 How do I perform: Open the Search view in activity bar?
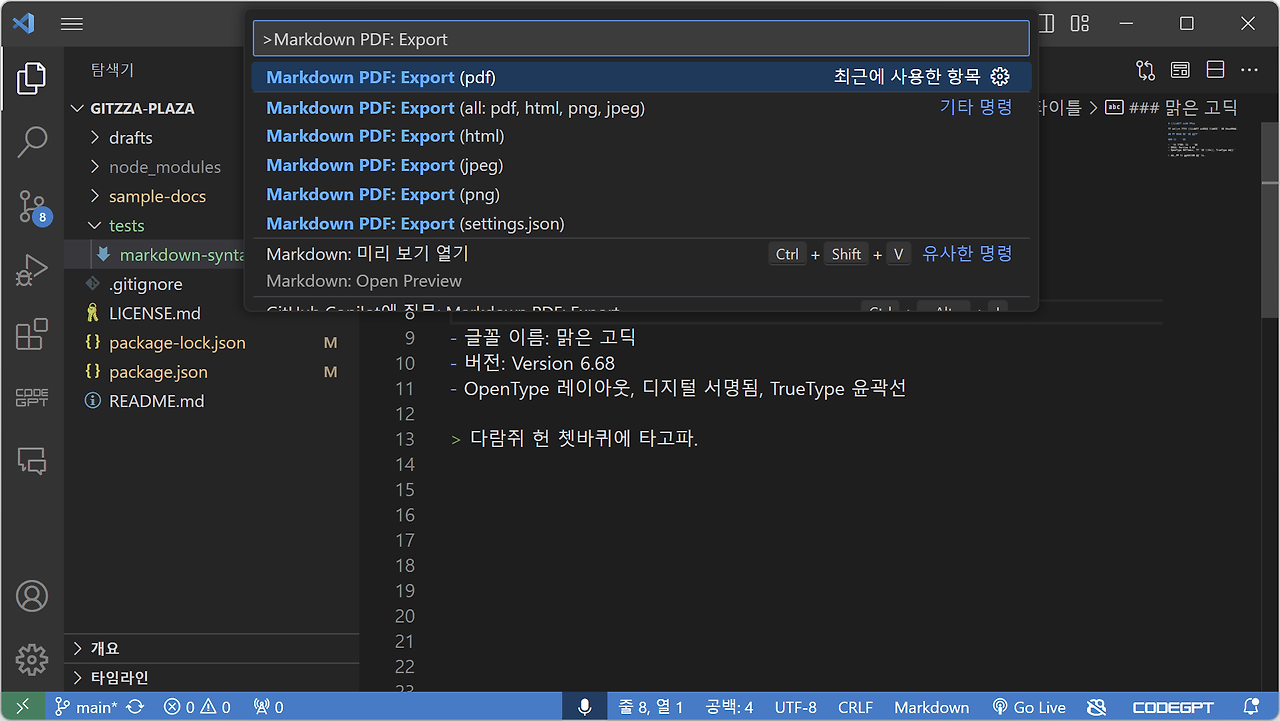[32, 142]
